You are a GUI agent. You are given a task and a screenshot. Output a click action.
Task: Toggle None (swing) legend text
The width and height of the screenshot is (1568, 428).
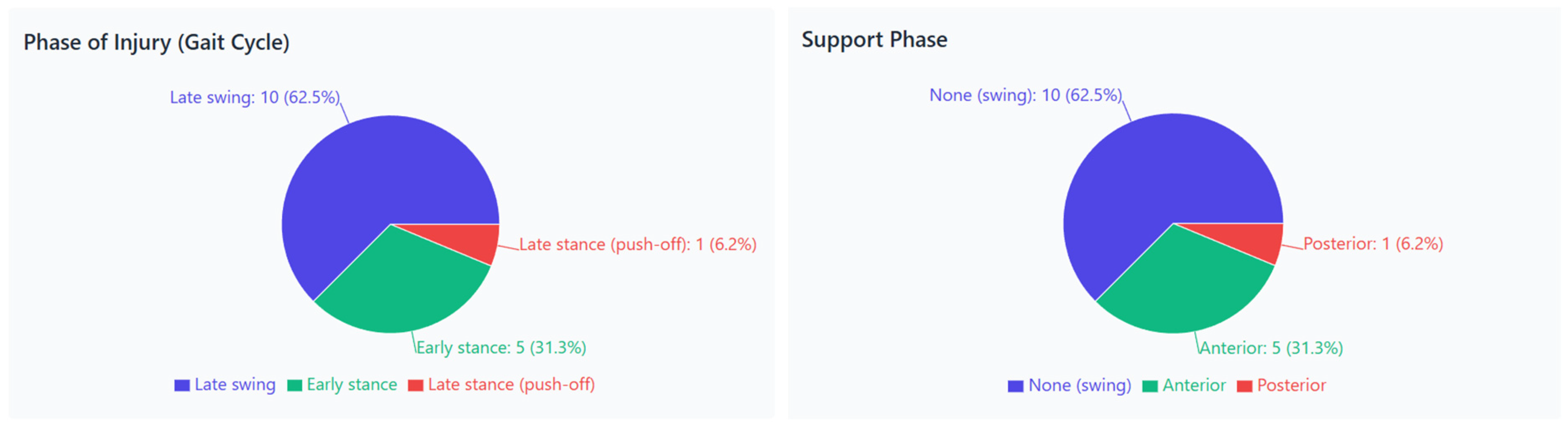(x=1080, y=385)
